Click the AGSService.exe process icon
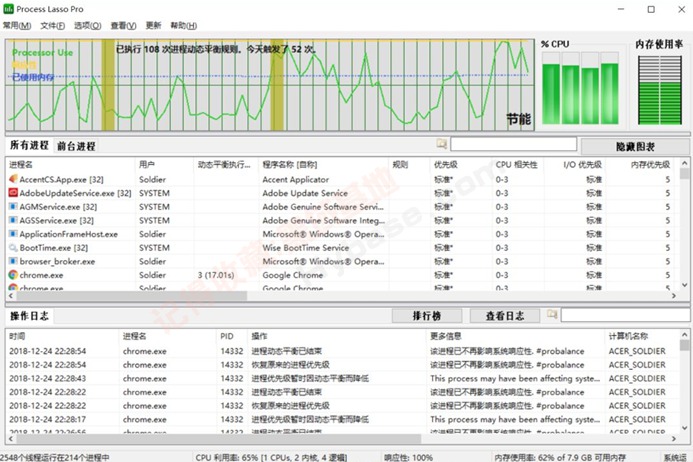This screenshot has height=462, width=693. click(x=13, y=220)
